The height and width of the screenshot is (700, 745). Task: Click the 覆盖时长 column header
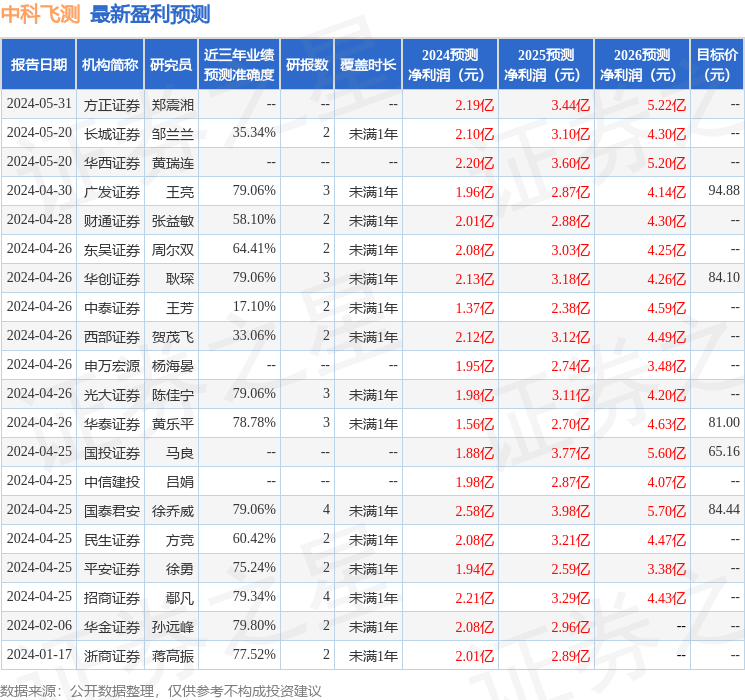(368, 64)
